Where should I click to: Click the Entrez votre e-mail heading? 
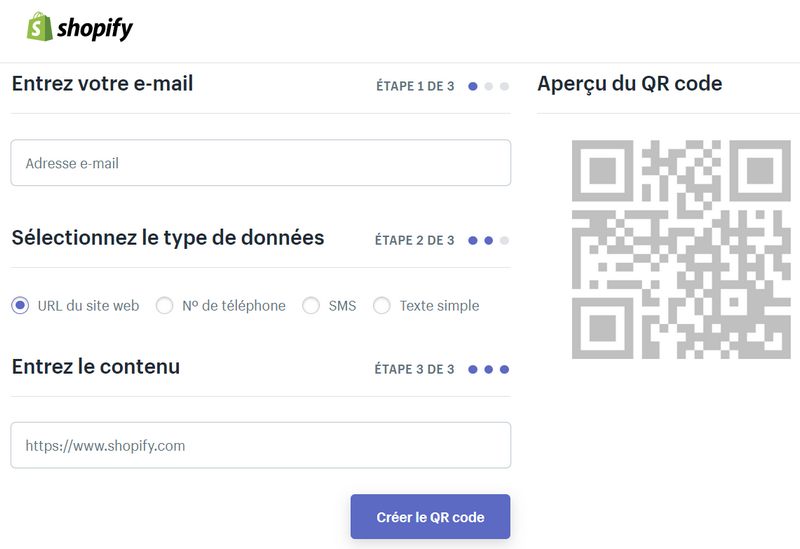102,84
